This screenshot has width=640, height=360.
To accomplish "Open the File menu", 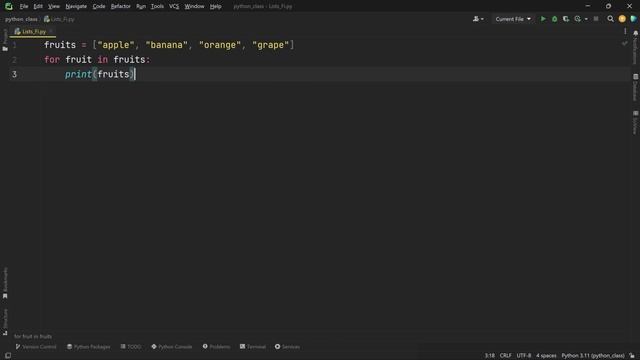I will 24,6.
